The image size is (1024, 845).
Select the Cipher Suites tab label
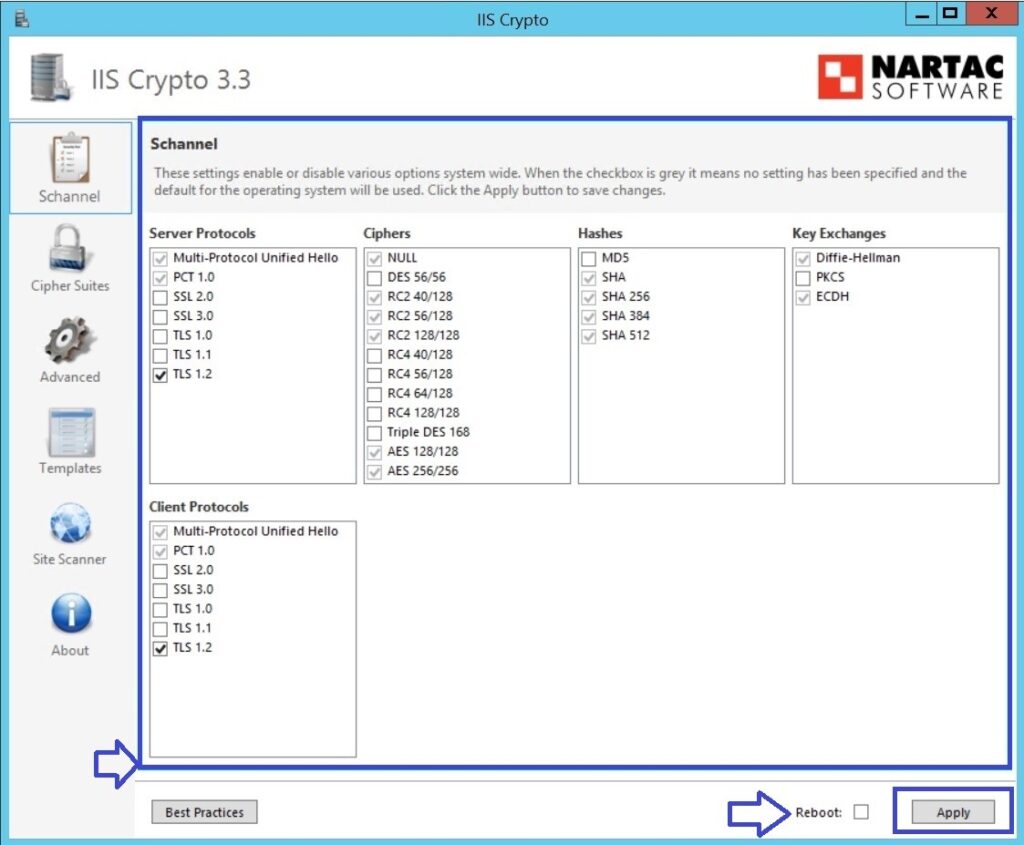point(70,285)
